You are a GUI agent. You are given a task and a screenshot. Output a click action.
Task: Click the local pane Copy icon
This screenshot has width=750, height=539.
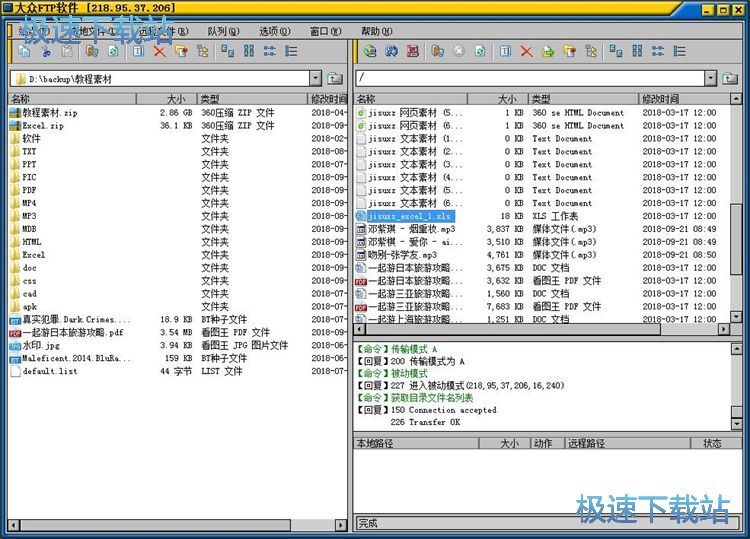click(24, 51)
